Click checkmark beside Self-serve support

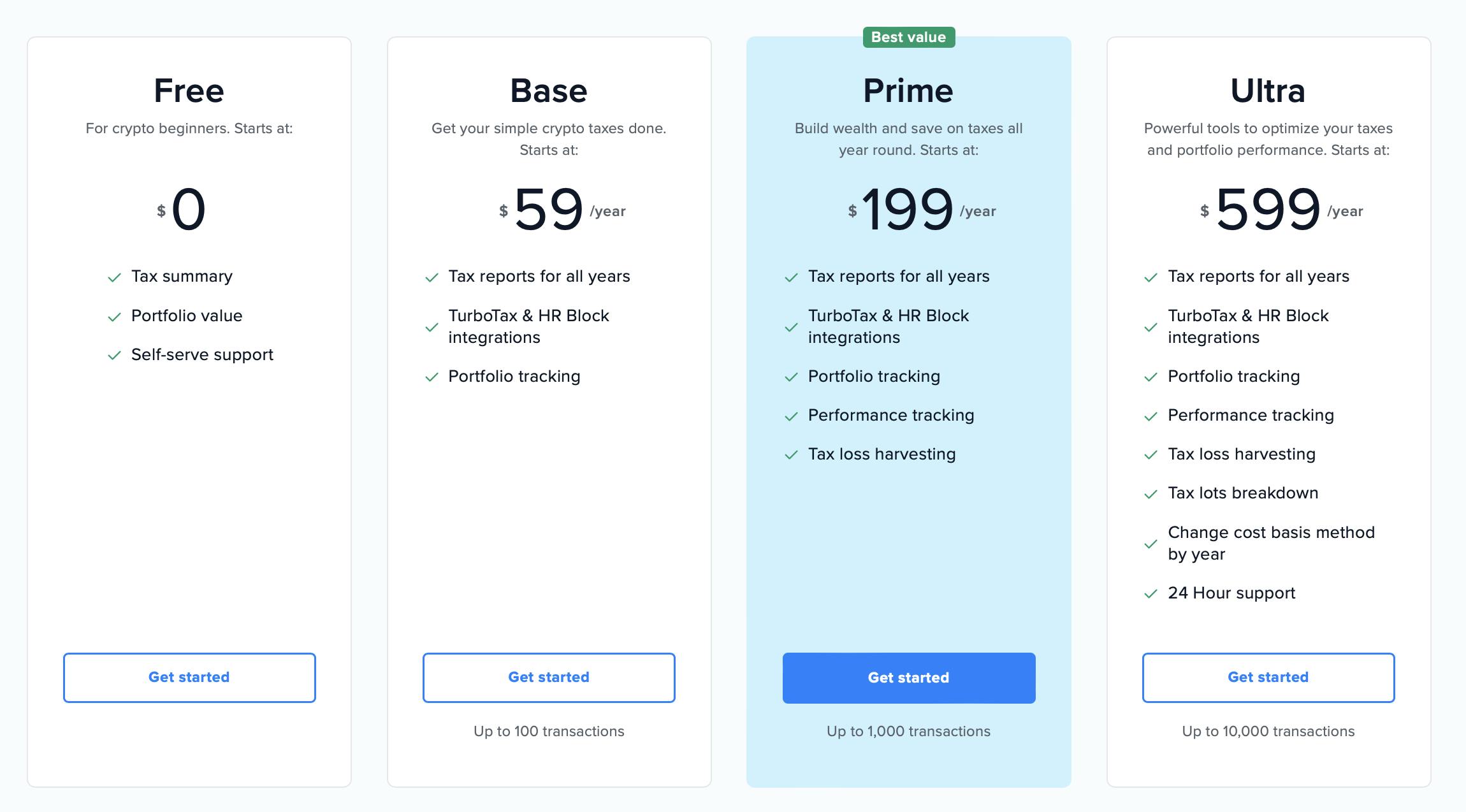(x=115, y=356)
